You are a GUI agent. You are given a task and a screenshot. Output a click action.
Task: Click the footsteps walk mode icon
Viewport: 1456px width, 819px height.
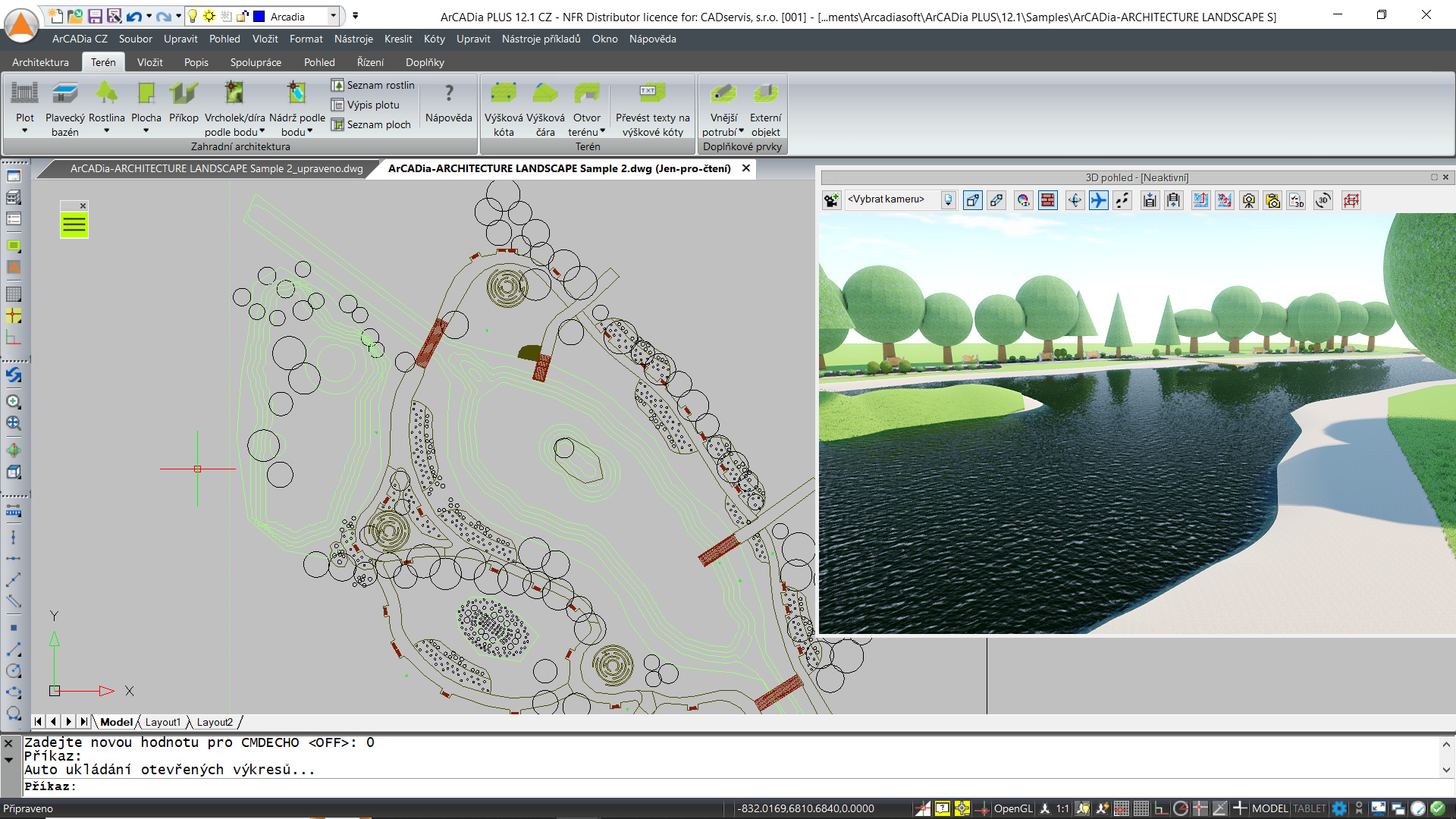pos(1122,200)
